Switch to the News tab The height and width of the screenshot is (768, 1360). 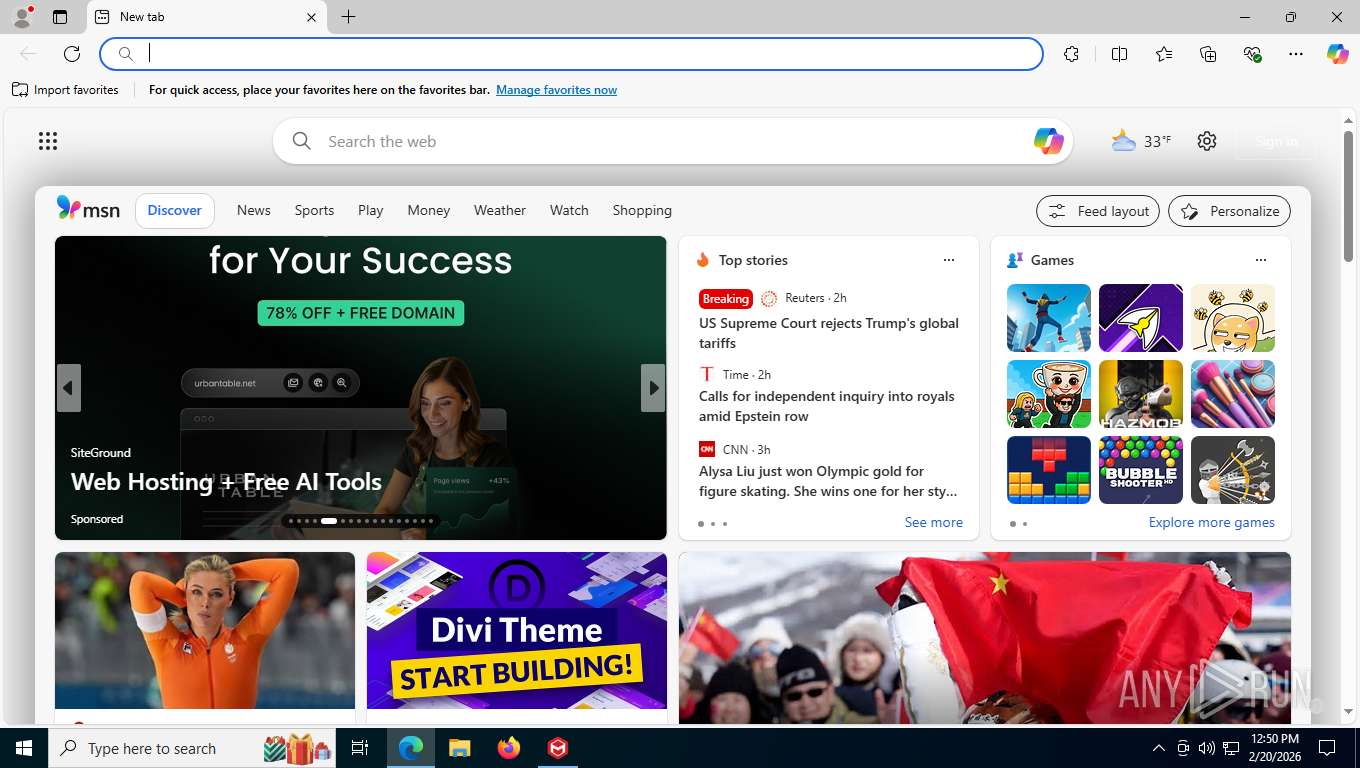(x=253, y=210)
